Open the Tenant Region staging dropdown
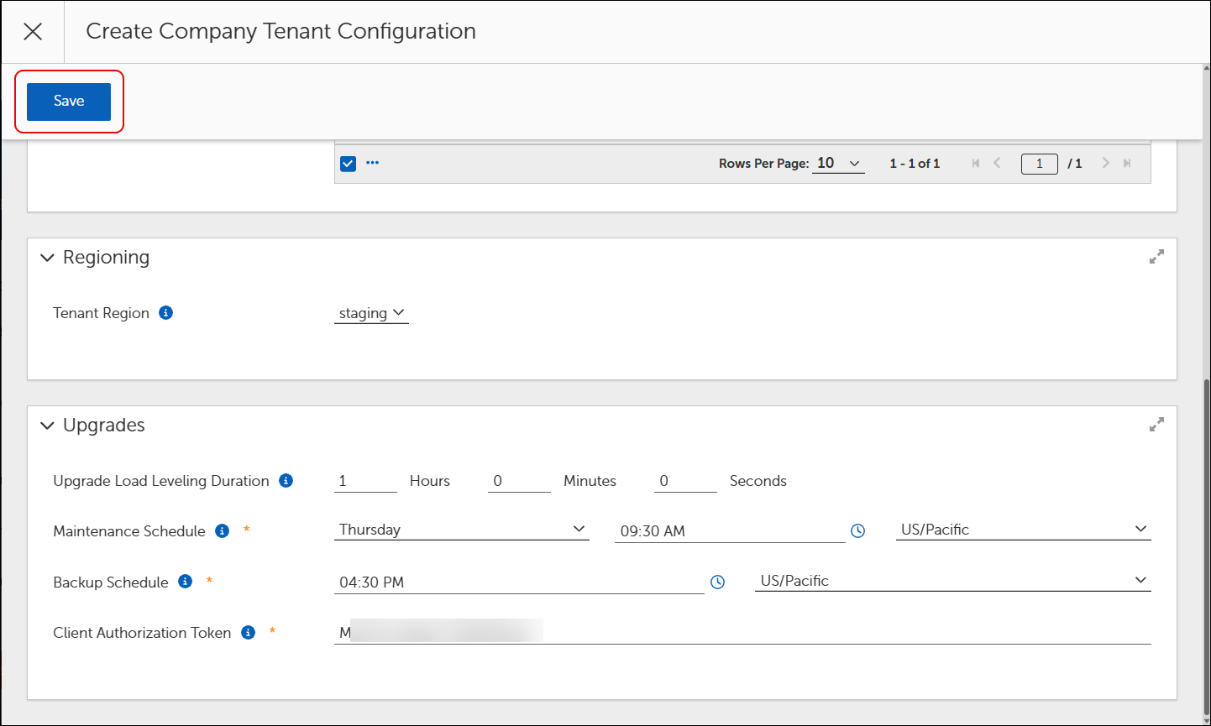 click(371, 313)
